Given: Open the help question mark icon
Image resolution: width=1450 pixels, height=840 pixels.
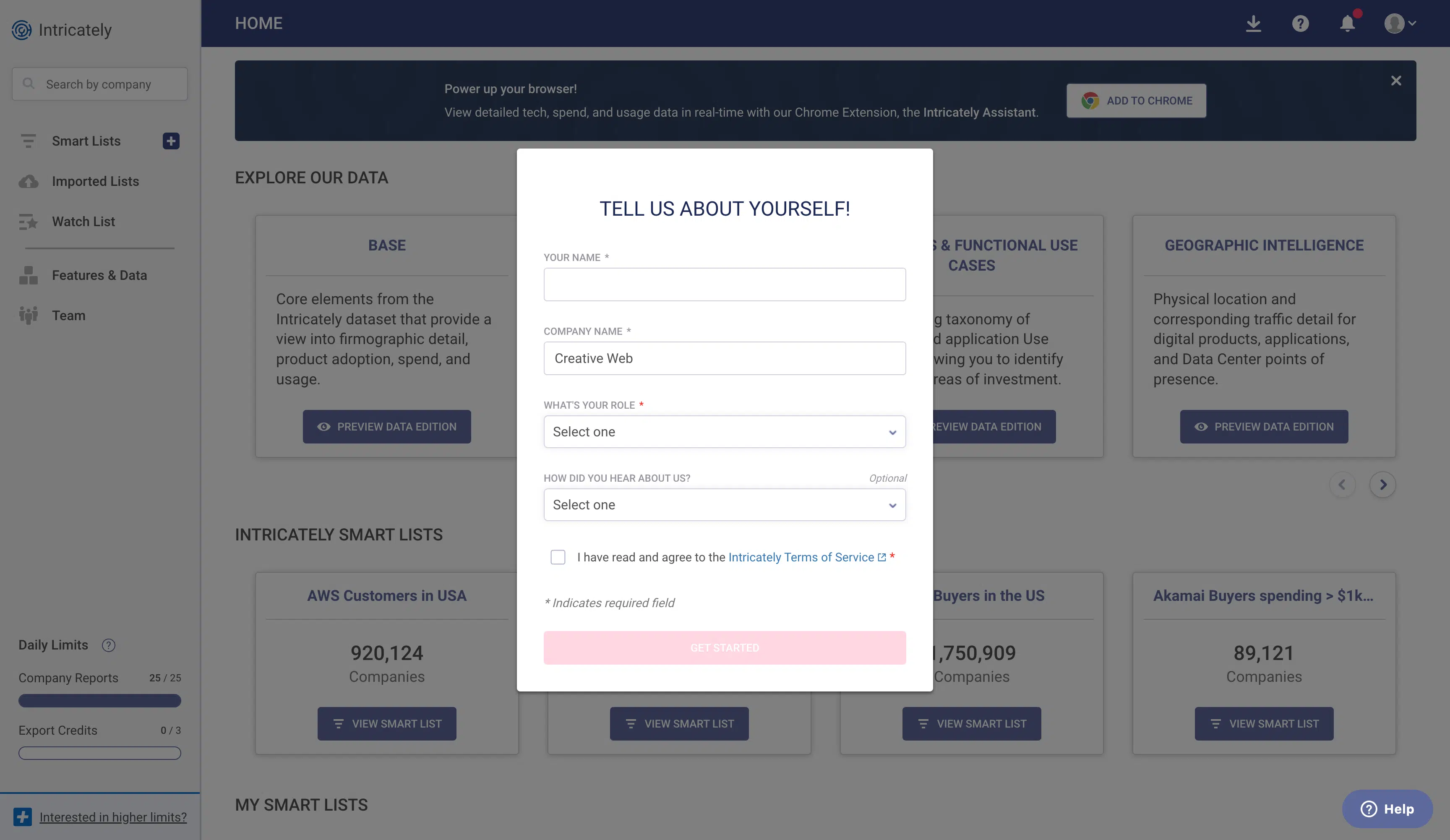Looking at the screenshot, I should point(1300,23).
